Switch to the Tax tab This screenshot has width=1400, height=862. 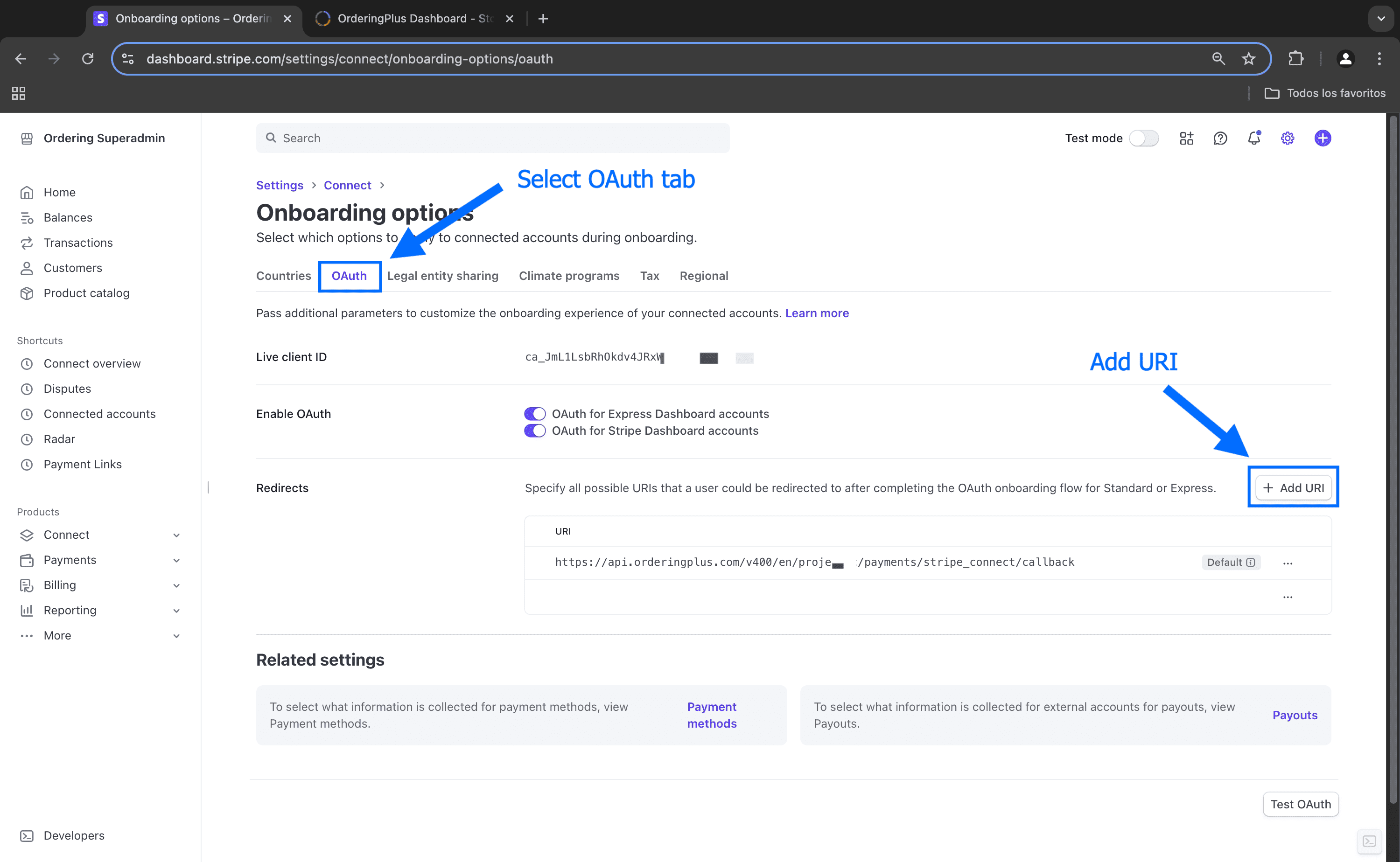click(649, 275)
